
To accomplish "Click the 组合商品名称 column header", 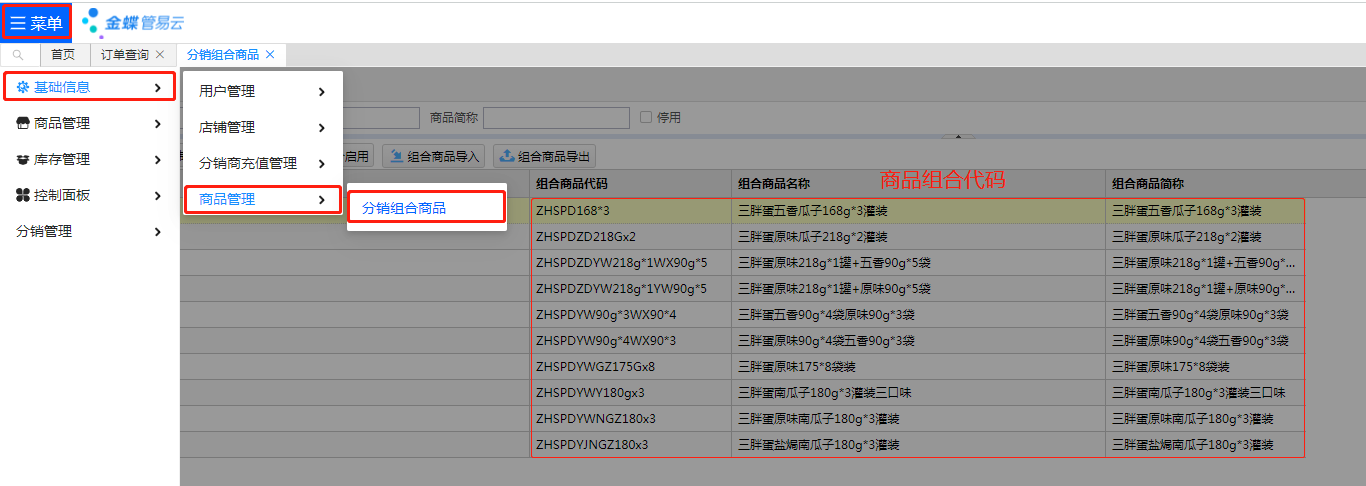I will (x=773, y=184).
